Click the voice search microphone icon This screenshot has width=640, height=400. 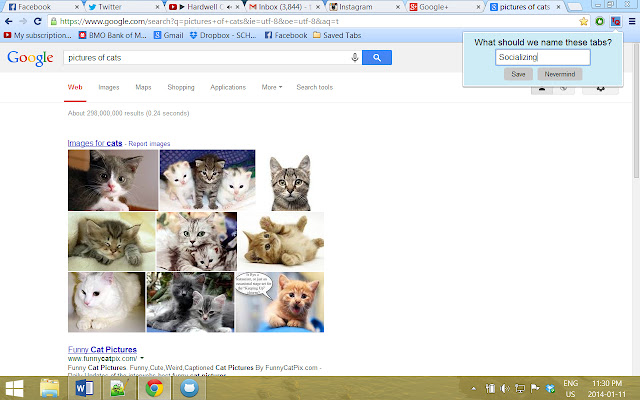(x=355, y=58)
